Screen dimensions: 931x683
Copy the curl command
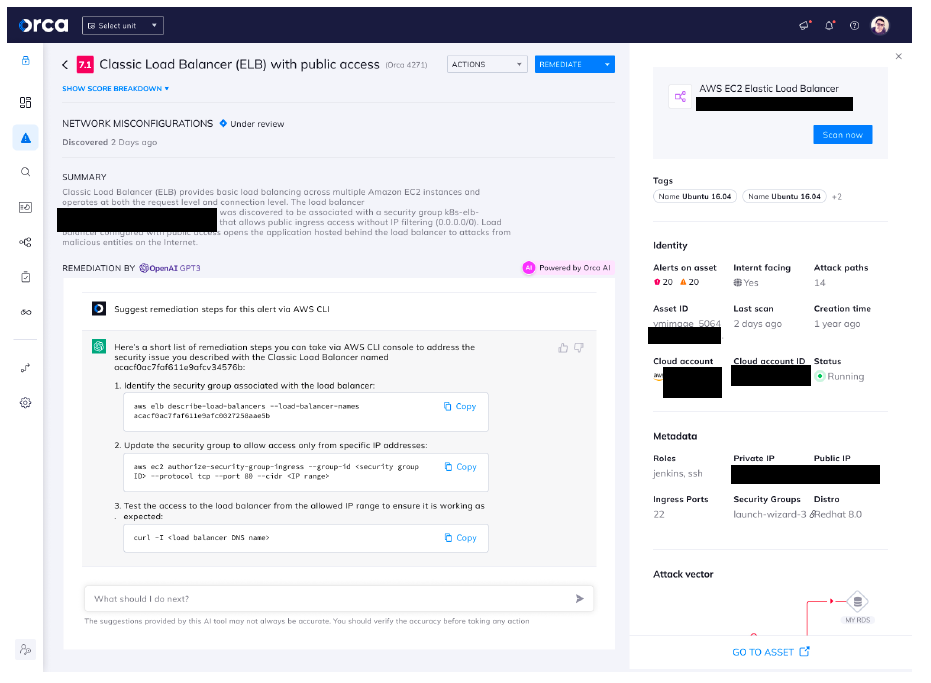461,537
